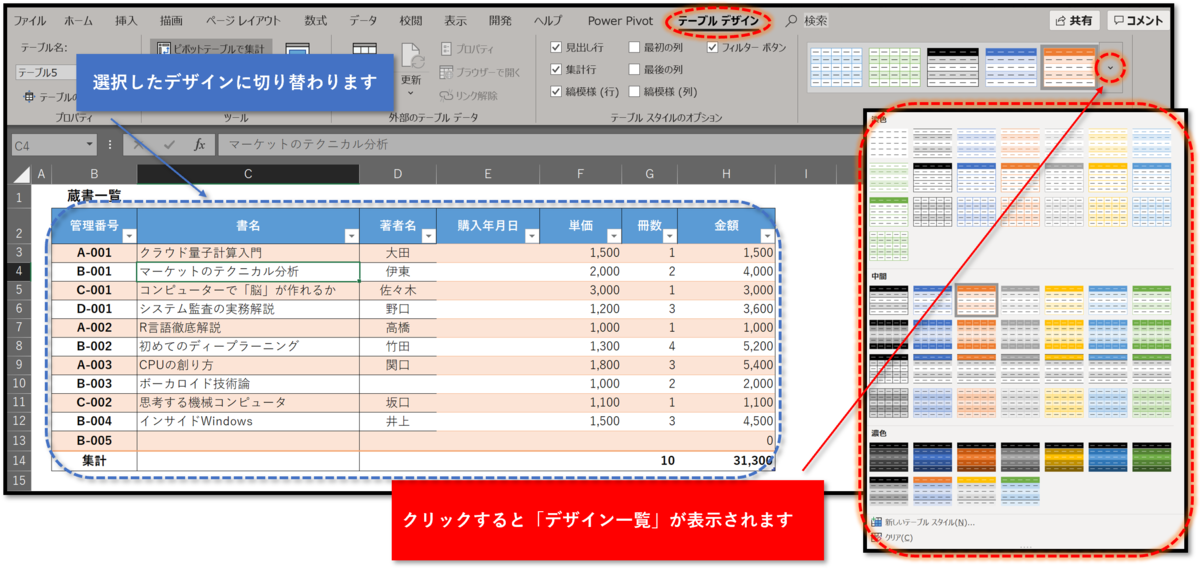
Task: Select the black header style in ribbon gallery
Action: [x=952, y=67]
